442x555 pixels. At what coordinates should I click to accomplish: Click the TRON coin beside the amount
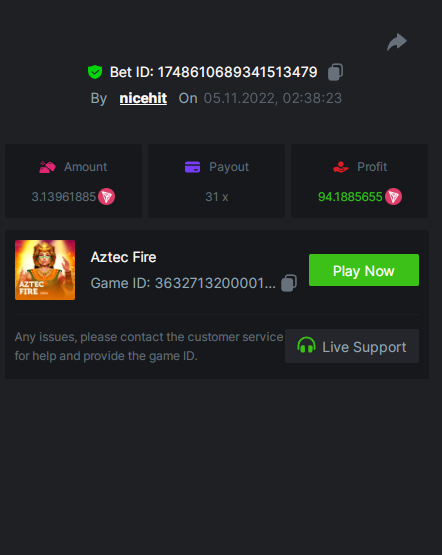pos(107,197)
